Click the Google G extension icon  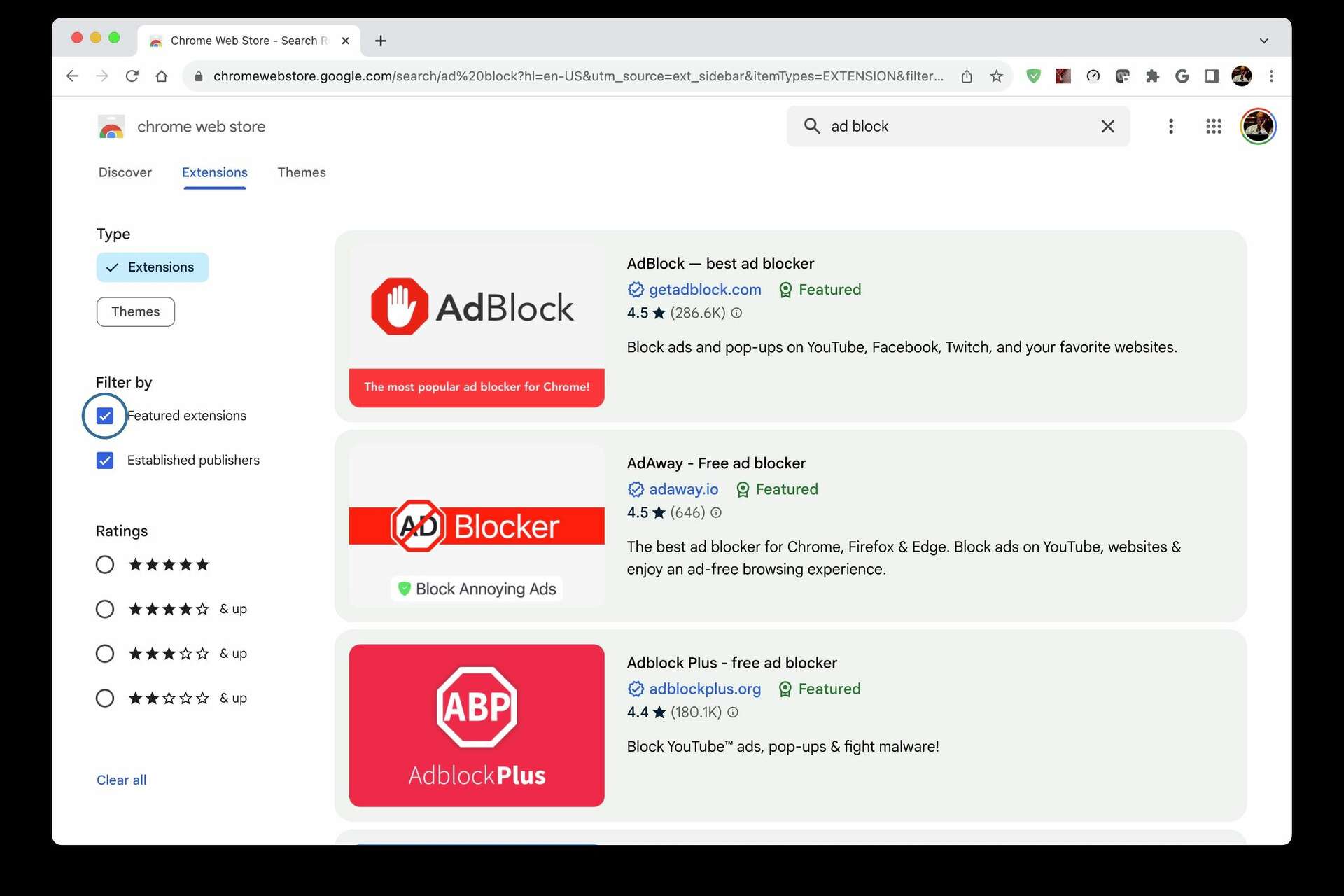1182,76
